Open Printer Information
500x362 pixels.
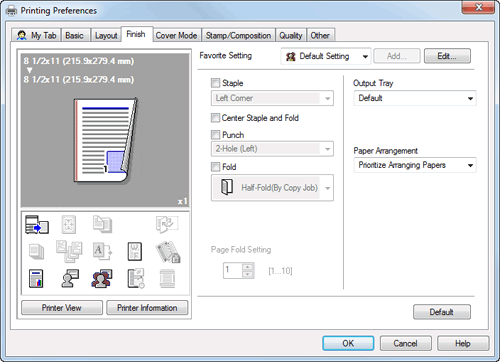tap(147, 308)
